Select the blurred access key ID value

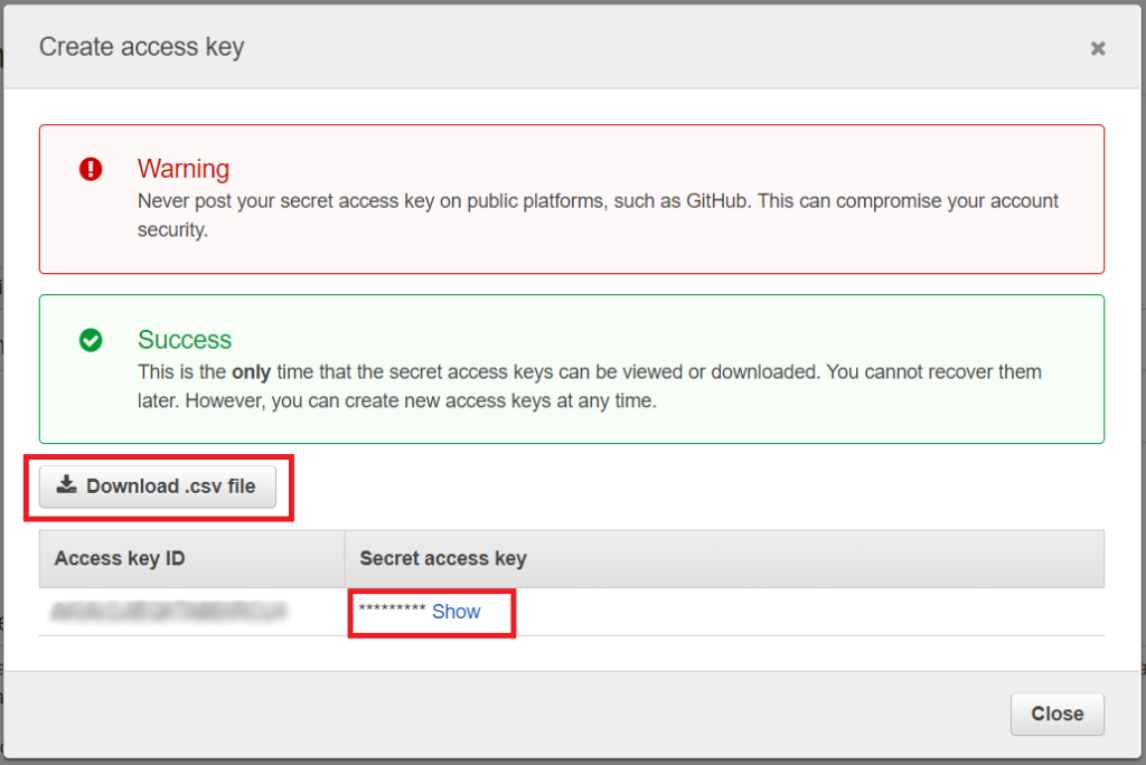tap(169, 611)
